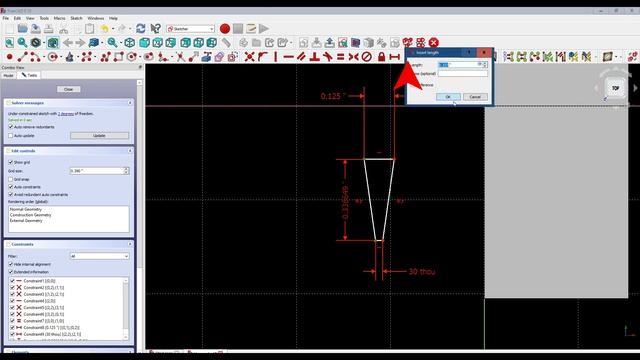Select the create point tool
The width and height of the screenshot is (640, 360).
click(x=9, y=57)
